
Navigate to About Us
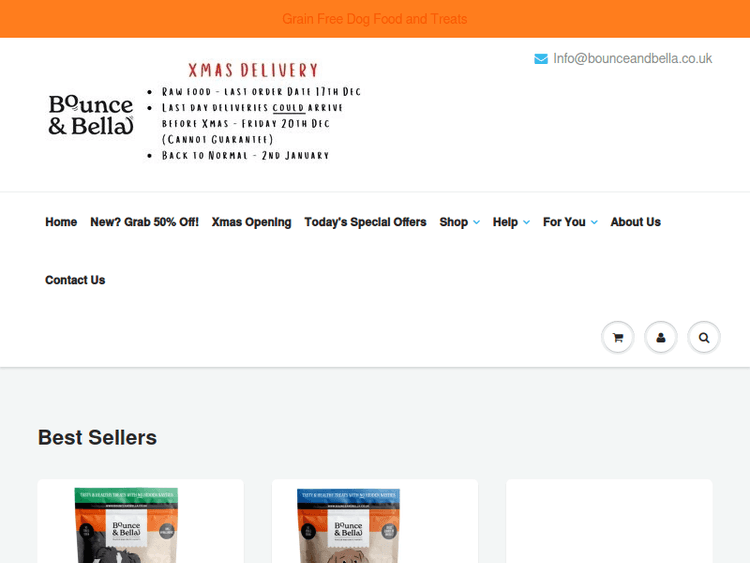click(635, 222)
